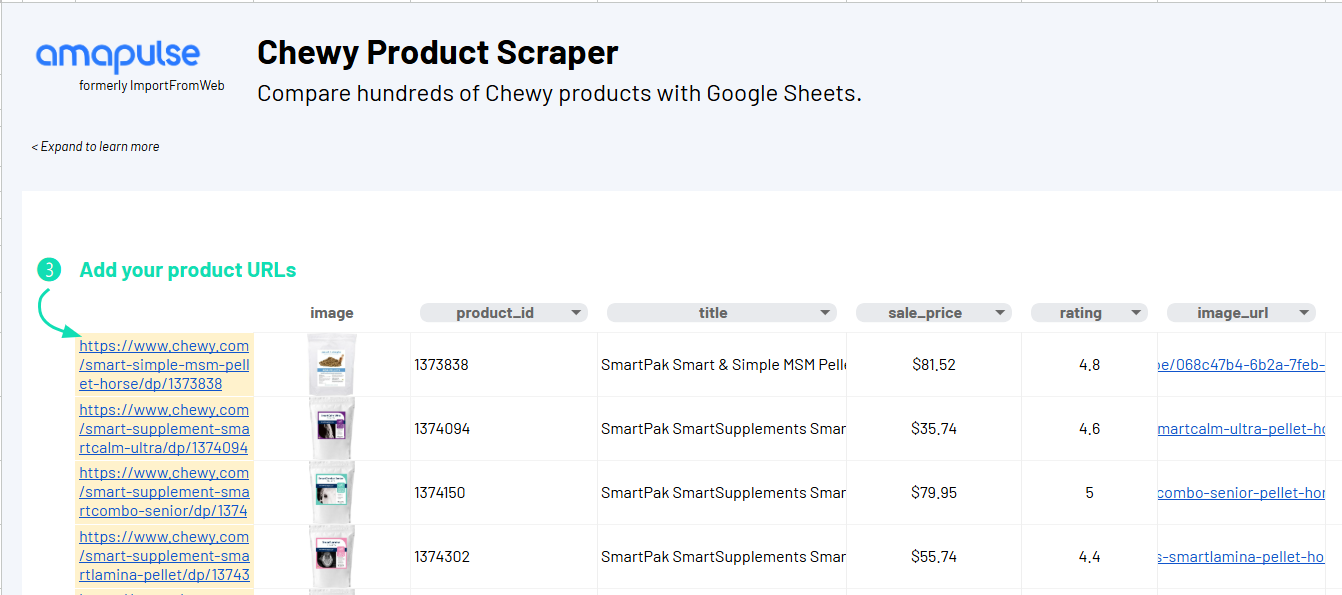Image resolution: width=1342 pixels, height=595 pixels.
Task: Select the $55.74 sale price cell
Action: [x=934, y=557]
